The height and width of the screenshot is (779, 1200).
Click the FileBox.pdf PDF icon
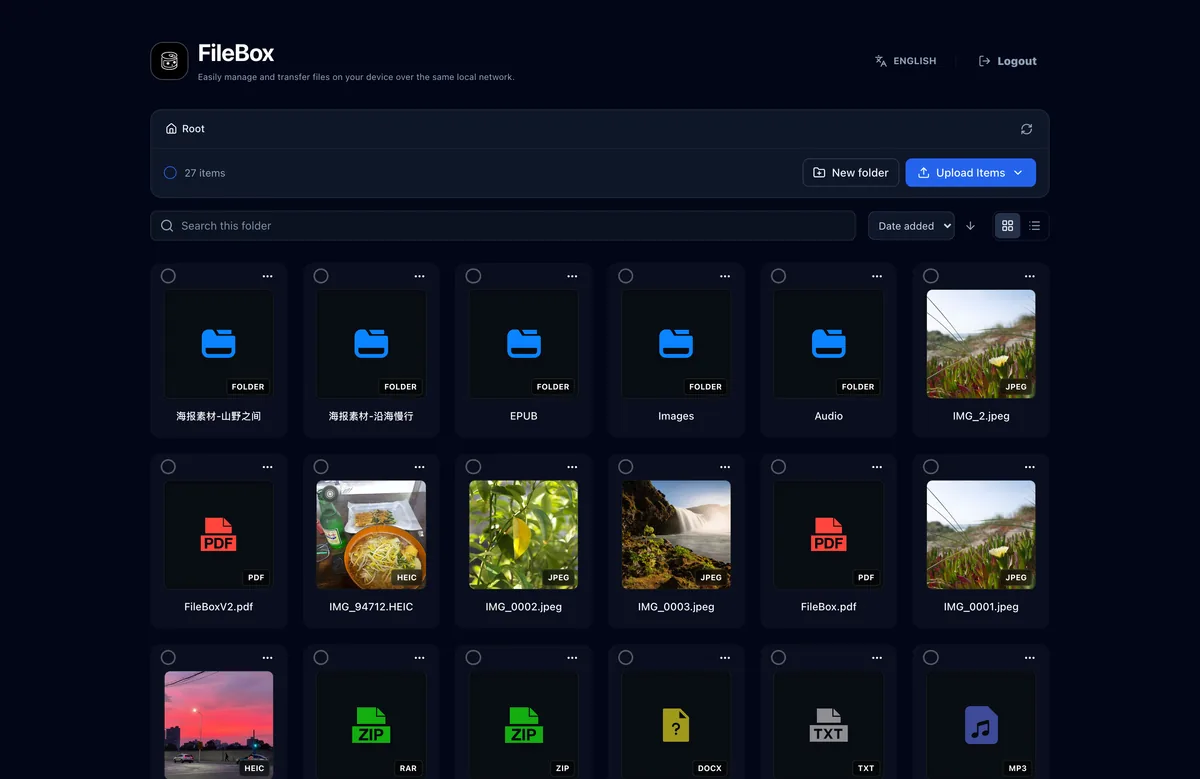click(829, 535)
